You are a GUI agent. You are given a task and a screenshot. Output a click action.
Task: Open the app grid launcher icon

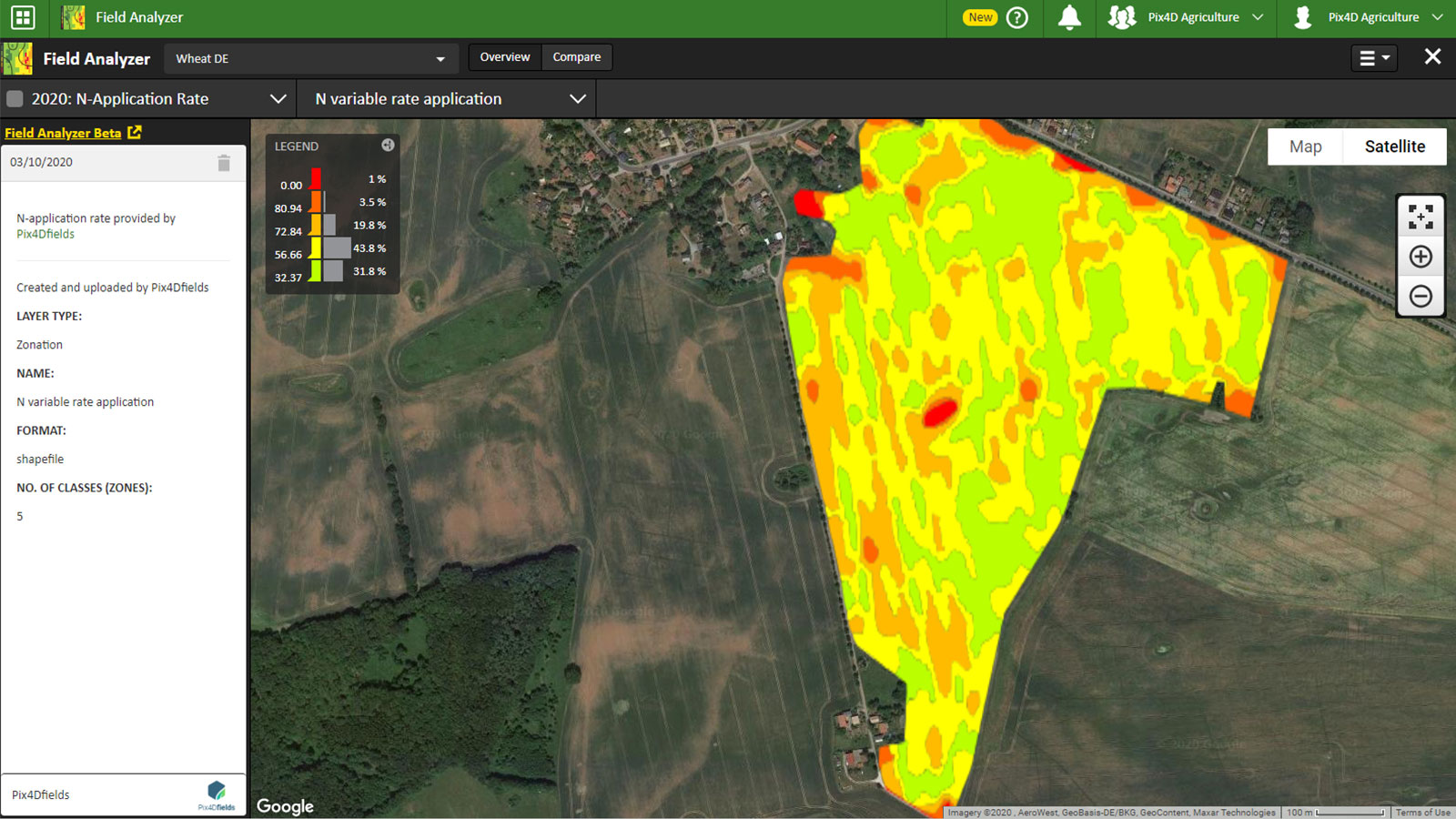coord(23,17)
